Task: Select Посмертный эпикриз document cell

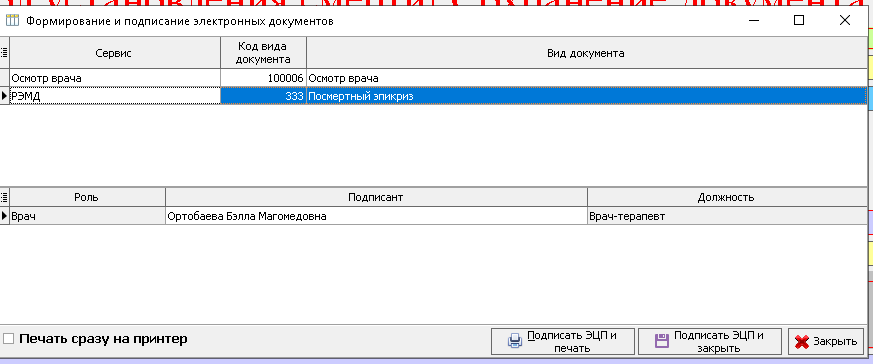Action: [x=586, y=96]
